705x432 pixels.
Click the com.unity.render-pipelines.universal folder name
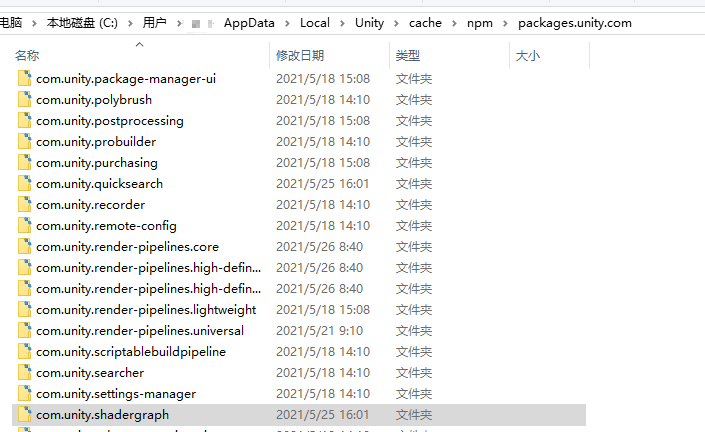140,331
